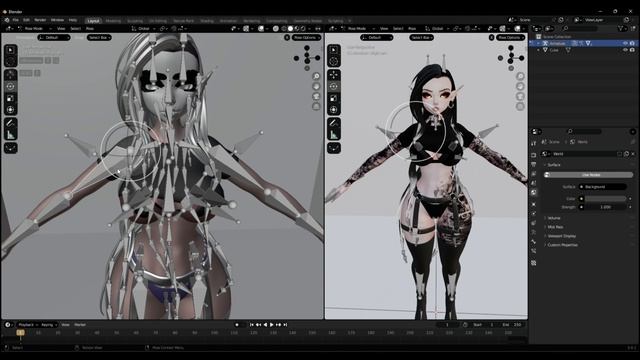Expand the Volume panel
640x360 pixels.
tap(554, 218)
